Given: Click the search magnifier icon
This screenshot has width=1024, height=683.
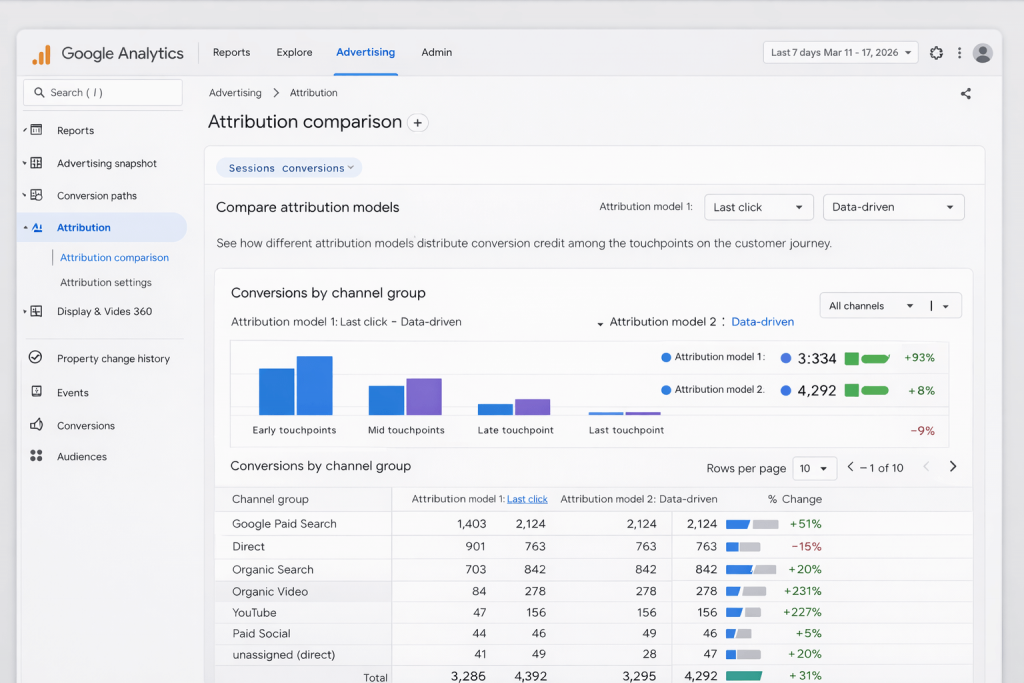Looking at the screenshot, I should tap(39, 93).
